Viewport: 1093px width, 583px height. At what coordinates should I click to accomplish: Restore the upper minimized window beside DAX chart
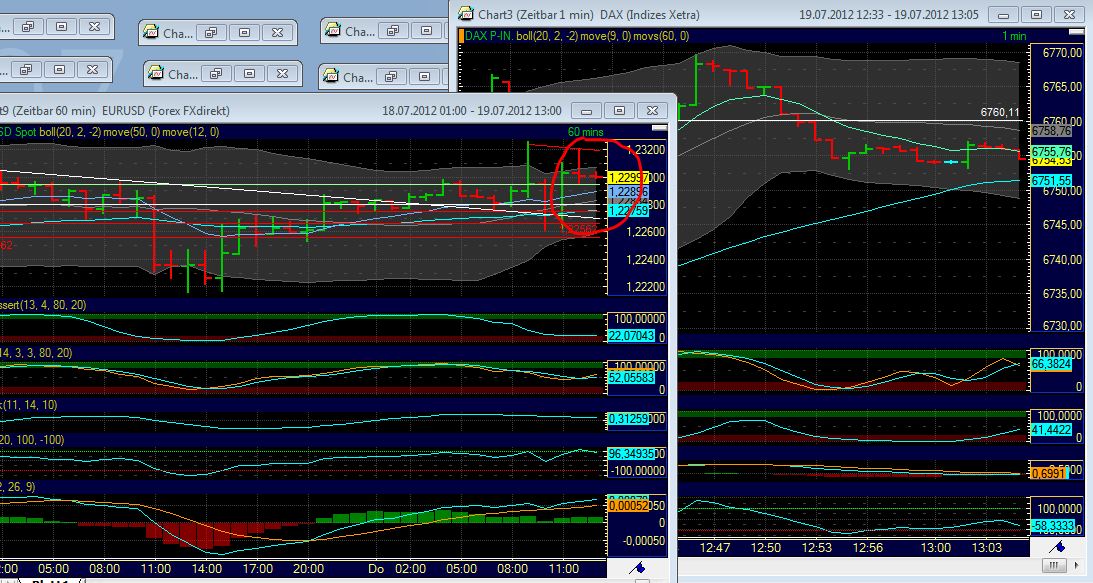click(x=393, y=31)
